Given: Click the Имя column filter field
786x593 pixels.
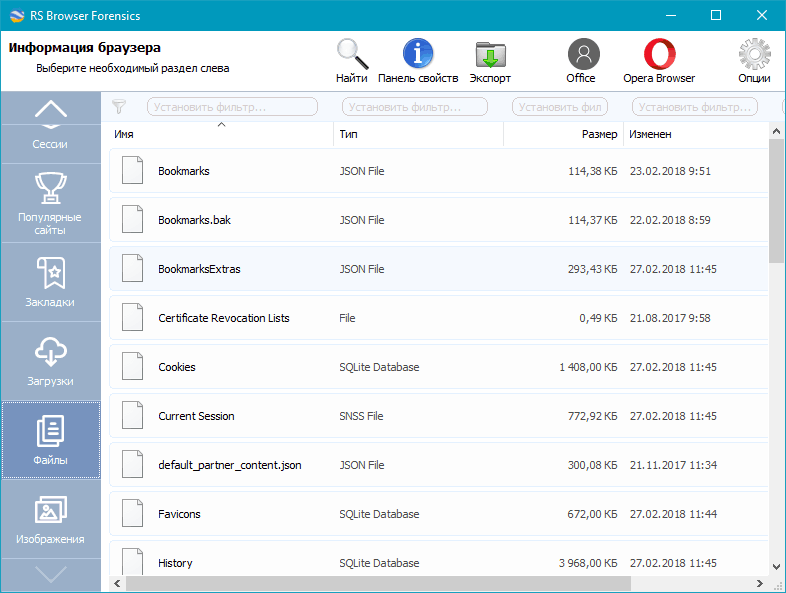Looking at the screenshot, I should [232, 107].
